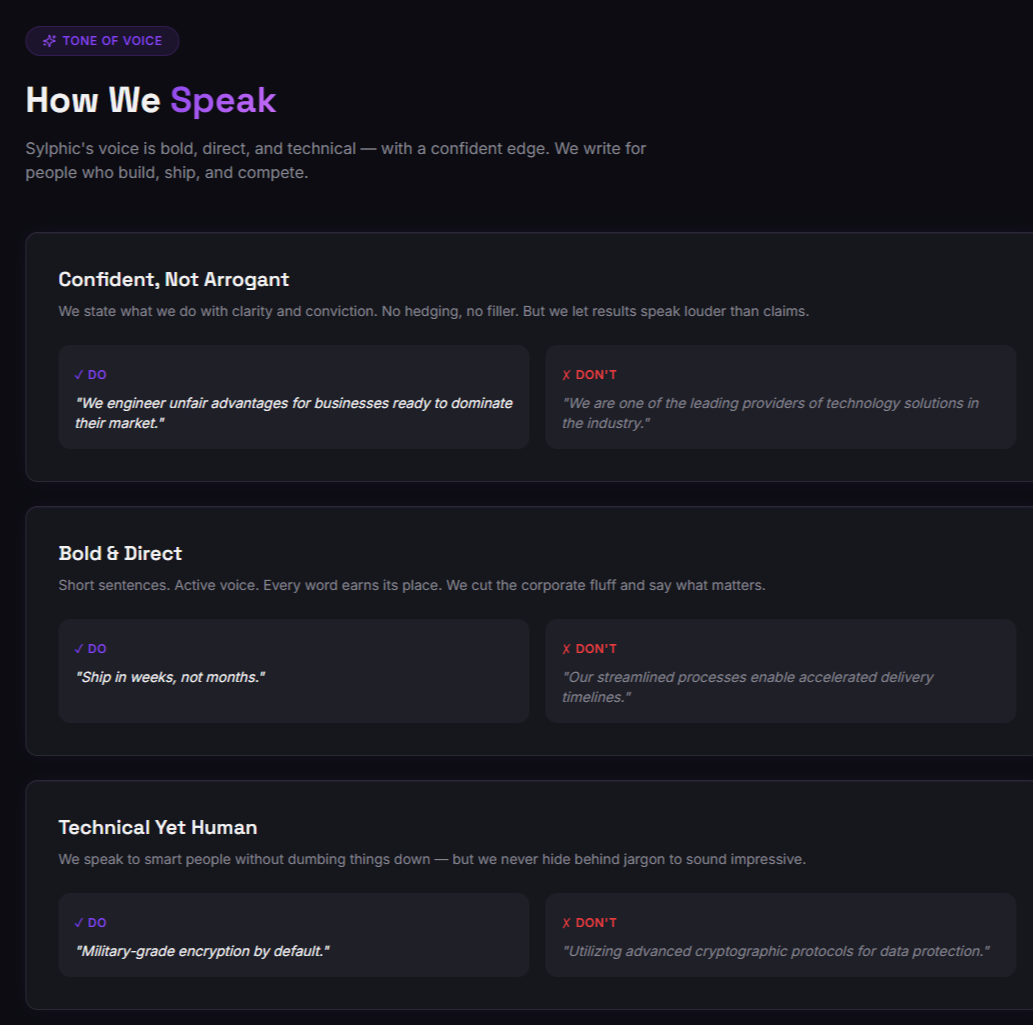Click the TONE OF VOICE badge
This screenshot has width=1033, height=1025.
tap(102, 41)
